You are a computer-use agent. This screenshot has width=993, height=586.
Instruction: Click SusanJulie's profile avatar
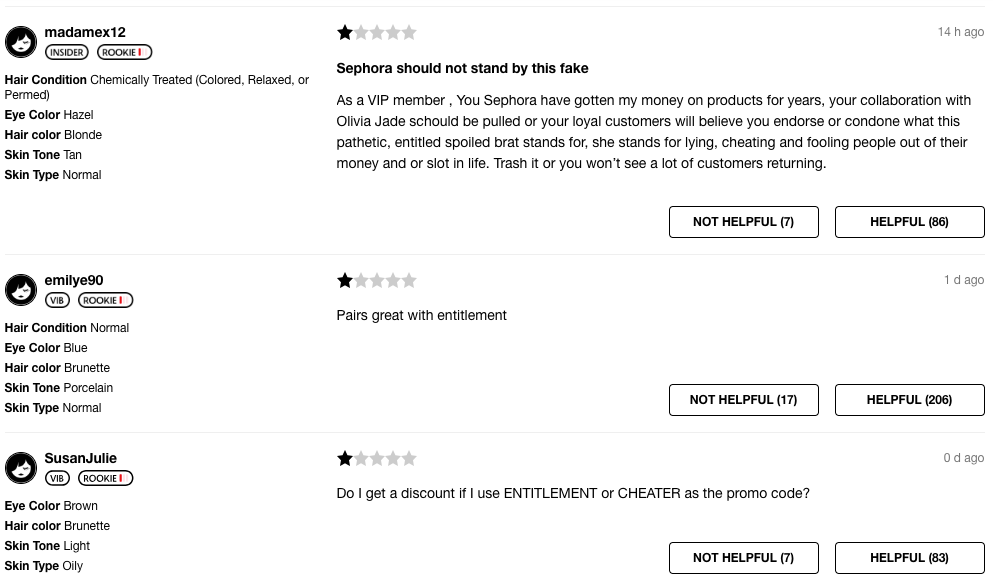pyautogui.click(x=21, y=468)
